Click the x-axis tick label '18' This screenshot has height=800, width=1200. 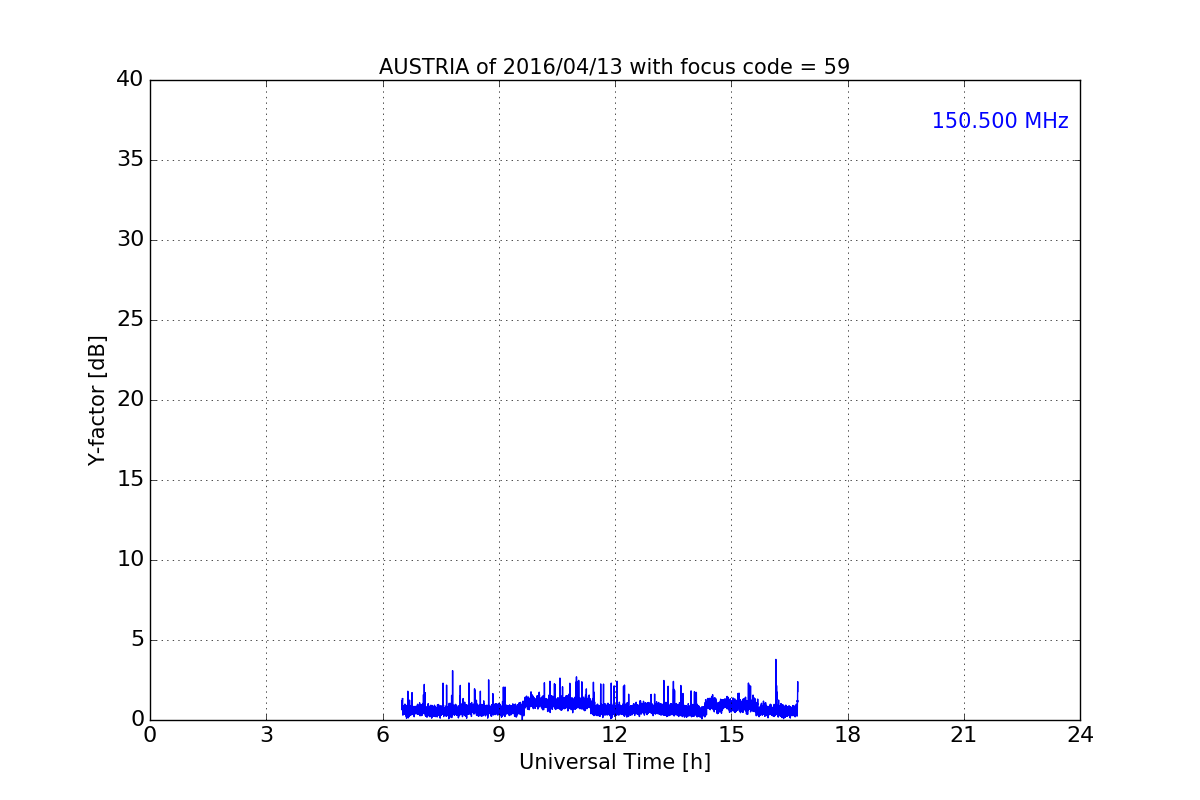pos(848,735)
